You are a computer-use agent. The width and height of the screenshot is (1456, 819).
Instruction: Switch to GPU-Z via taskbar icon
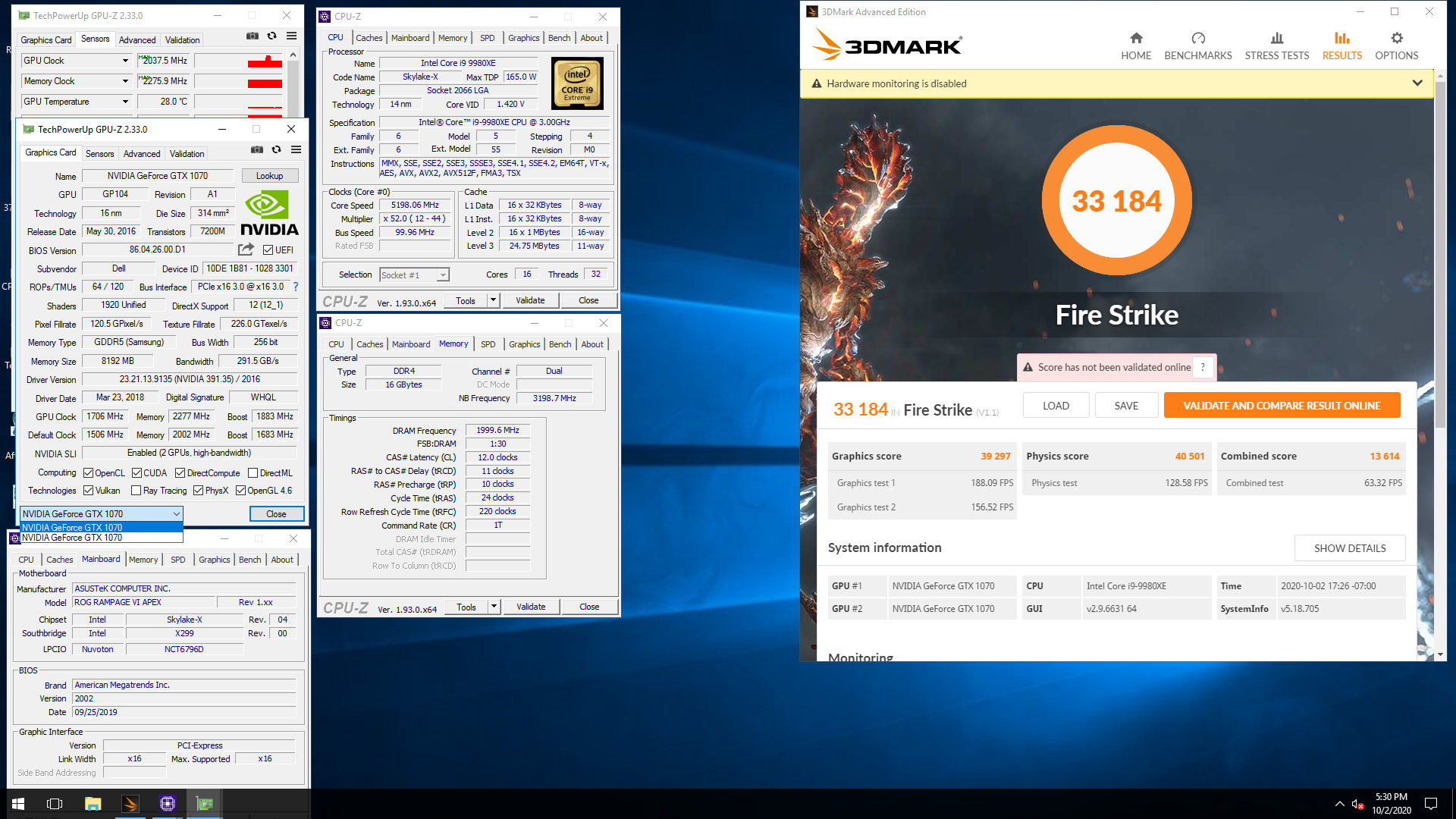(205, 804)
